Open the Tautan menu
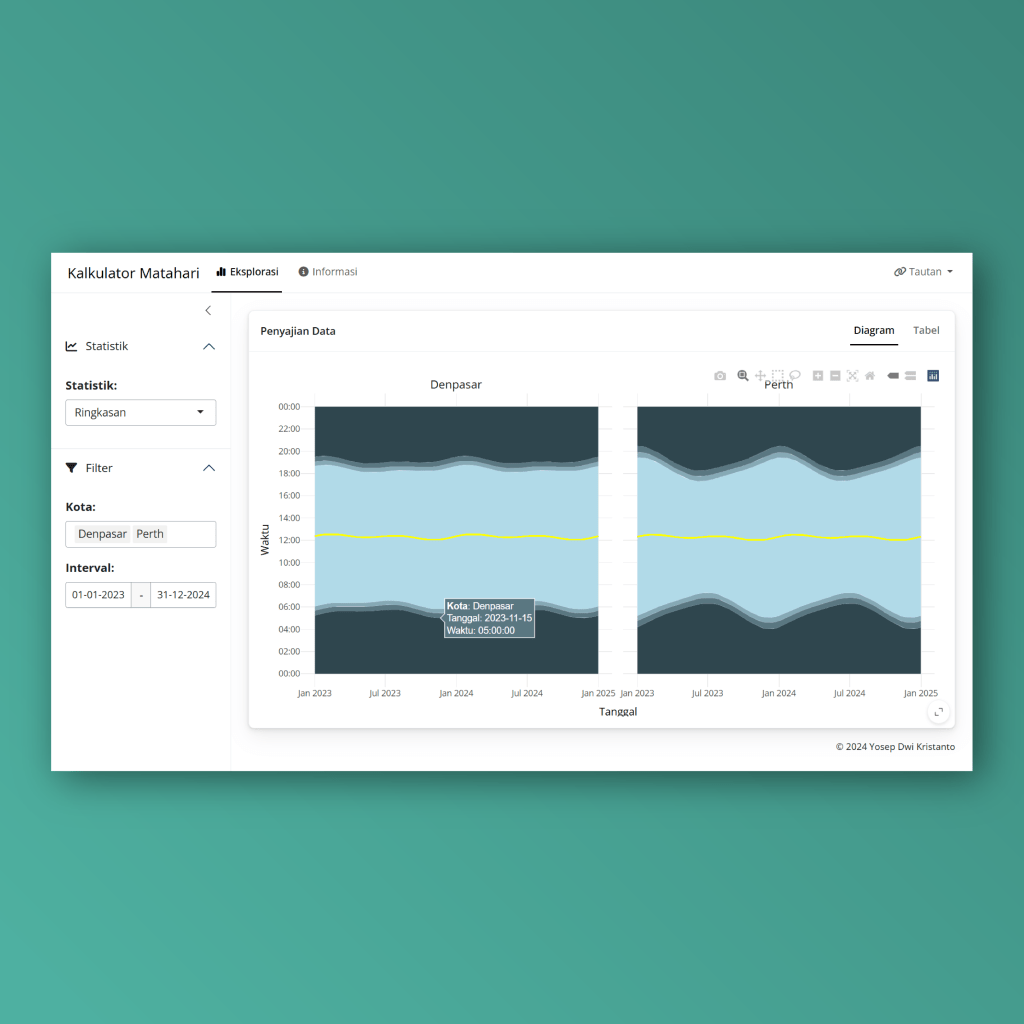1024x1024 pixels. click(923, 271)
